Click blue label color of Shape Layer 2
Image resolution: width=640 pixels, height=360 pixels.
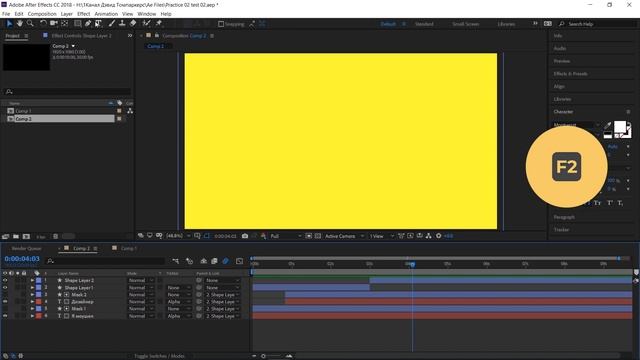point(39,280)
